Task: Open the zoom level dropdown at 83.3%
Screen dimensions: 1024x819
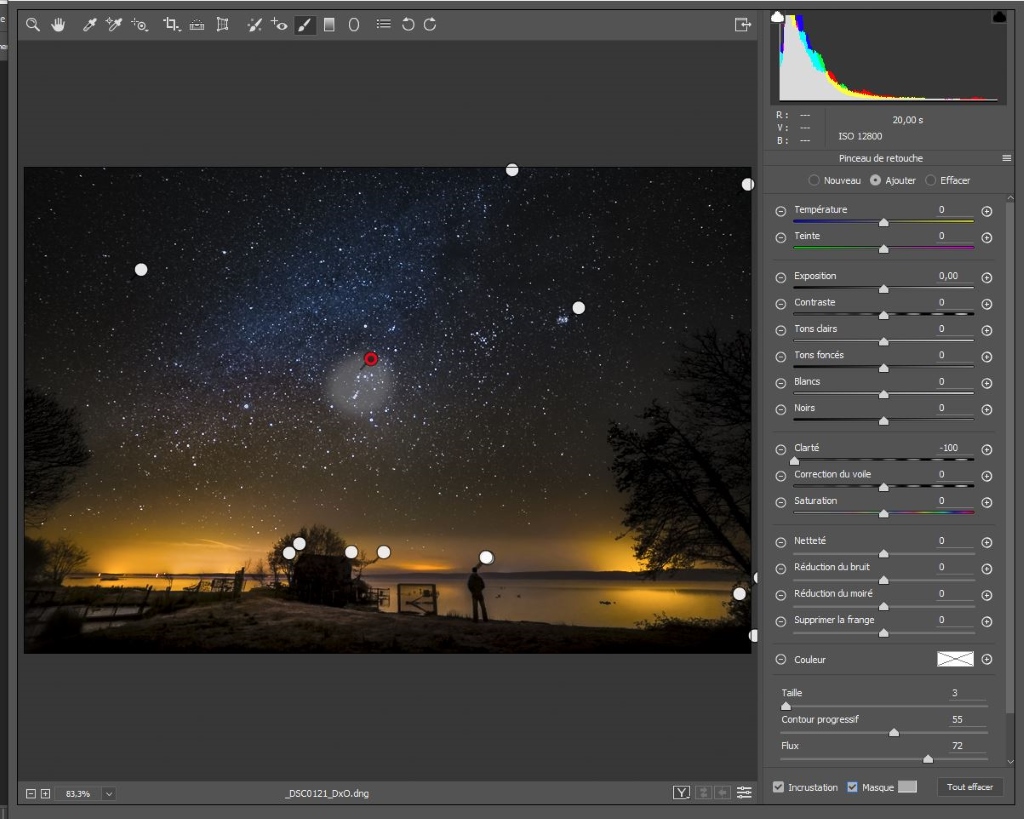Action: [x=108, y=794]
